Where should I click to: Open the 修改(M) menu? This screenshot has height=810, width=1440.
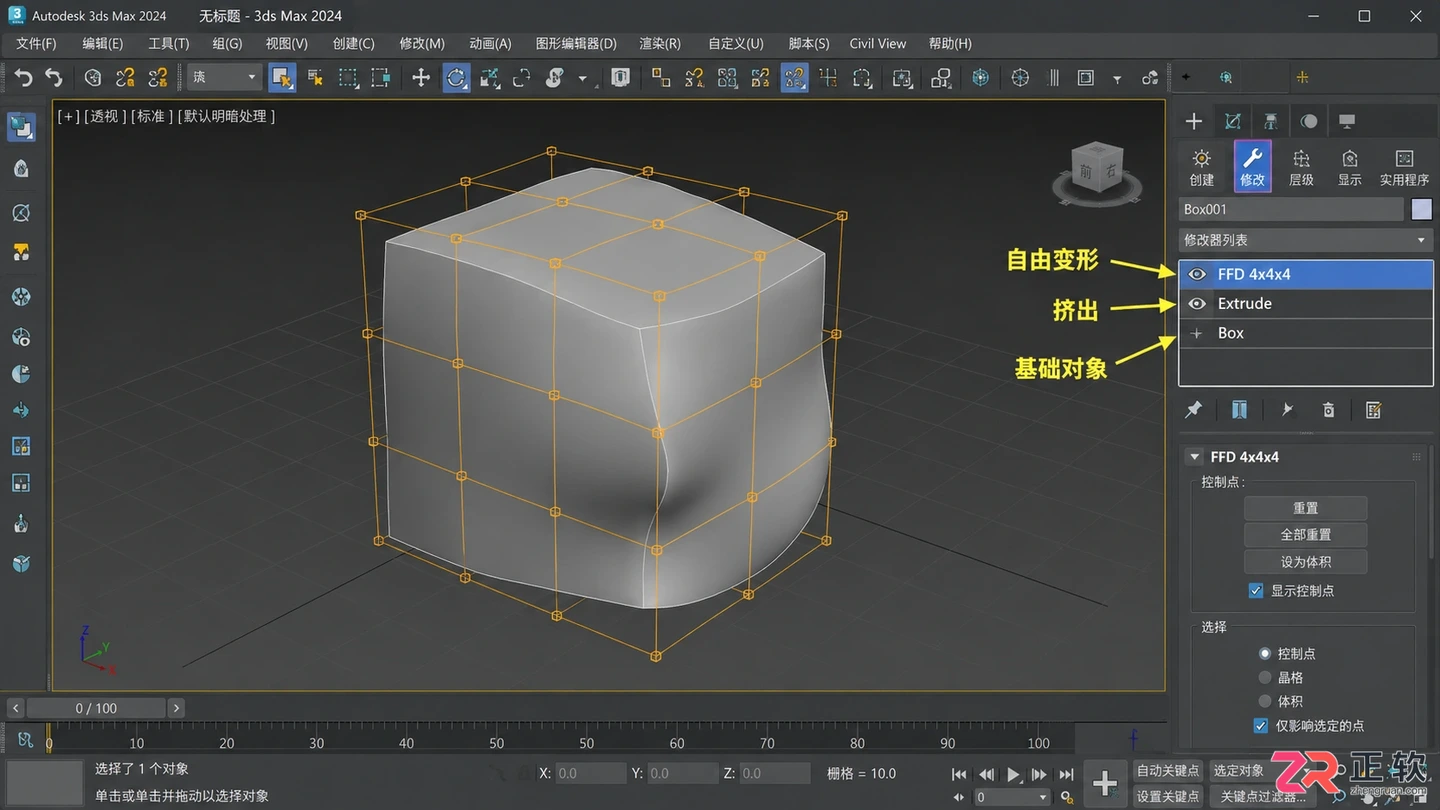[422, 43]
